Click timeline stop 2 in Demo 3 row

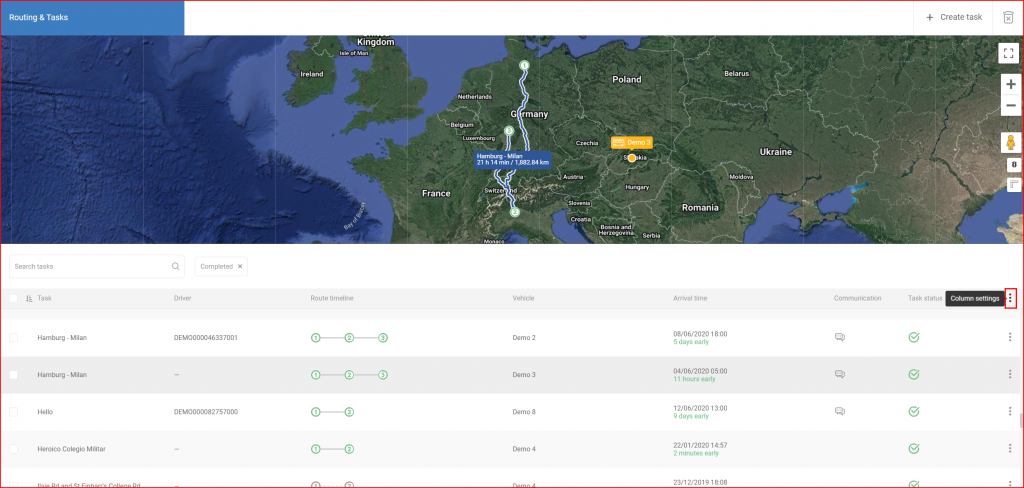coord(349,375)
